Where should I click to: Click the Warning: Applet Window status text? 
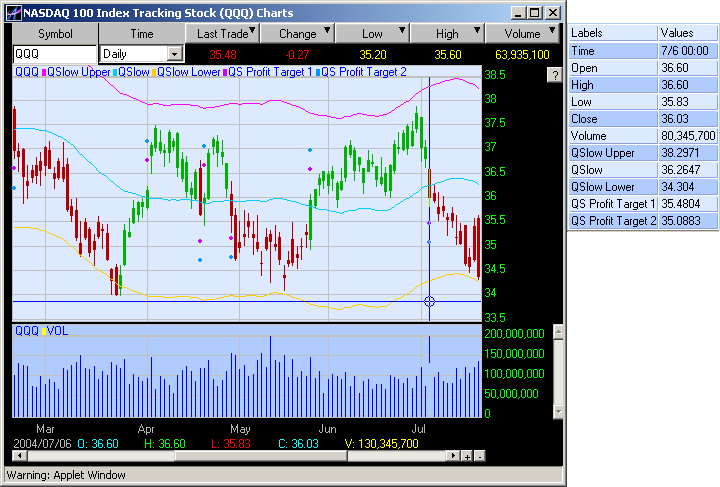66,475
